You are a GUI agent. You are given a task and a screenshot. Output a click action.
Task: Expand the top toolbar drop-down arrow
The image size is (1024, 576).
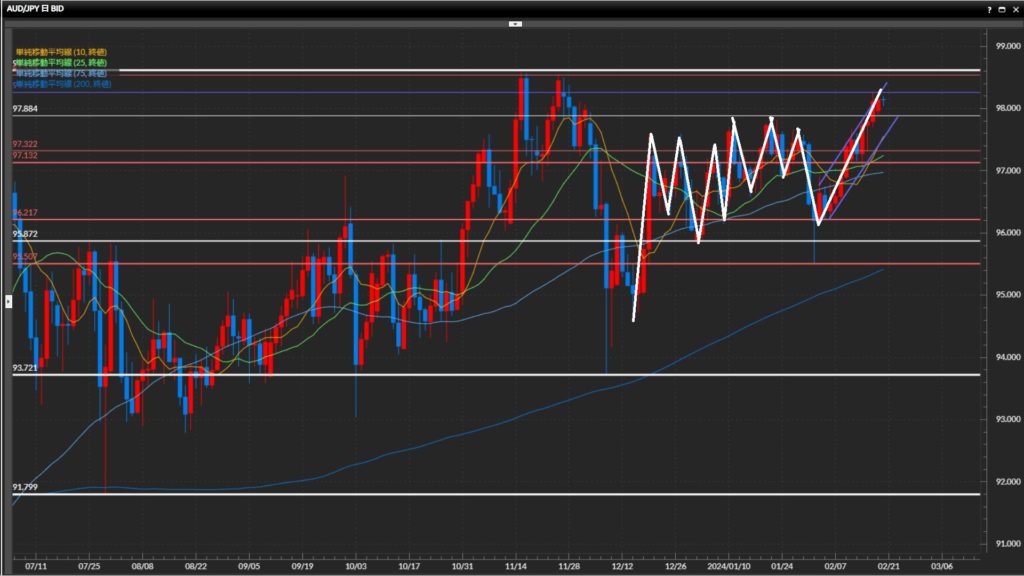(515, 23)
